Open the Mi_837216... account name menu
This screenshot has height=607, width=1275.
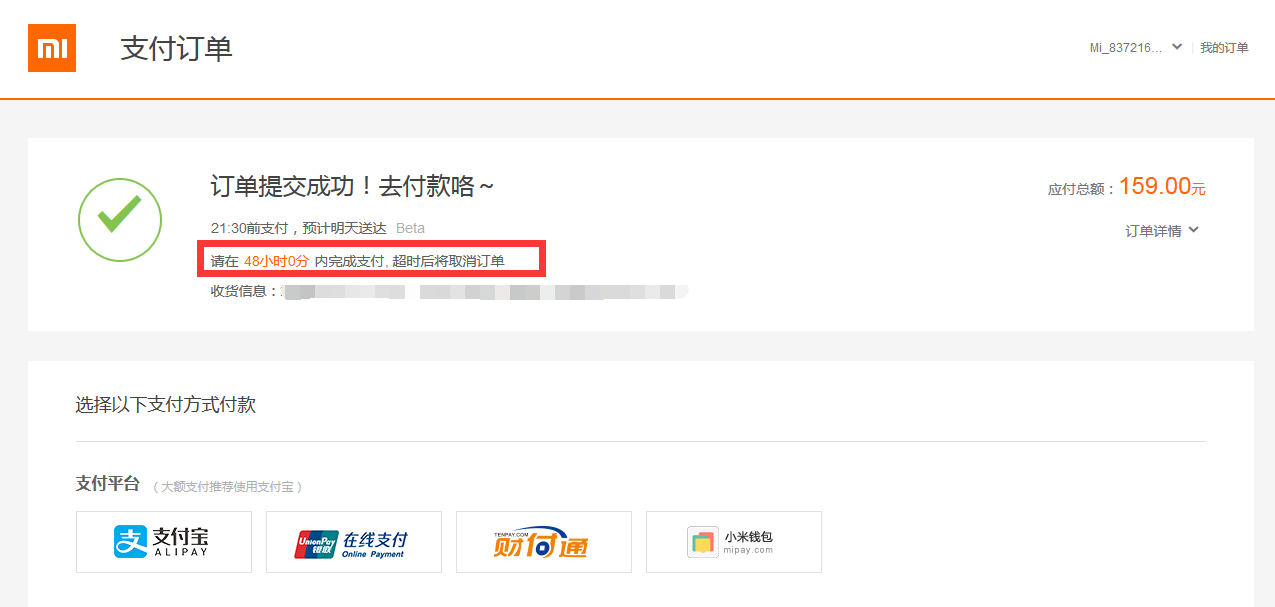click(x=1126, y=48)
